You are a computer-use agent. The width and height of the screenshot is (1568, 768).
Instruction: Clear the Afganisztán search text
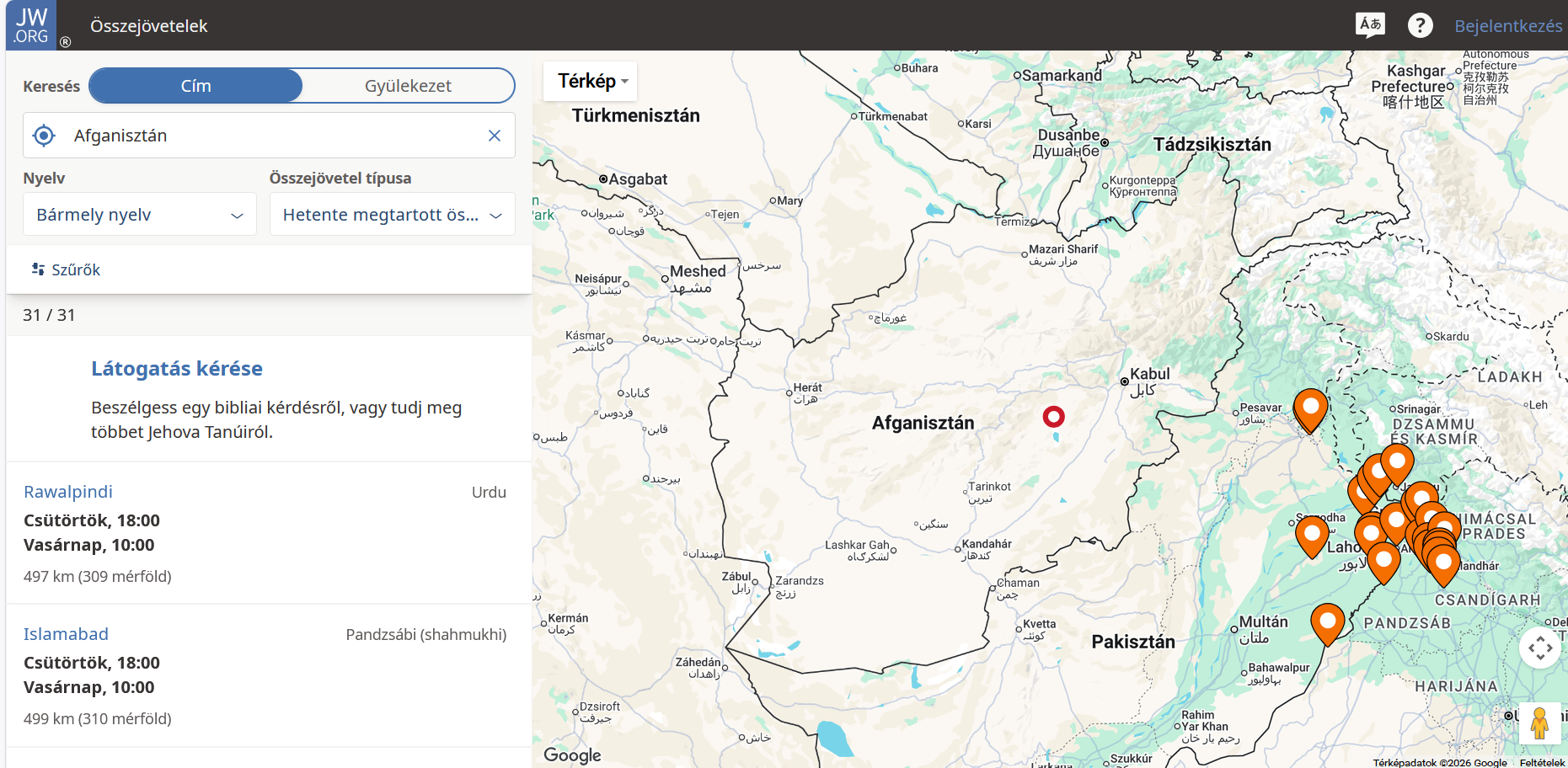pos(495,136)
